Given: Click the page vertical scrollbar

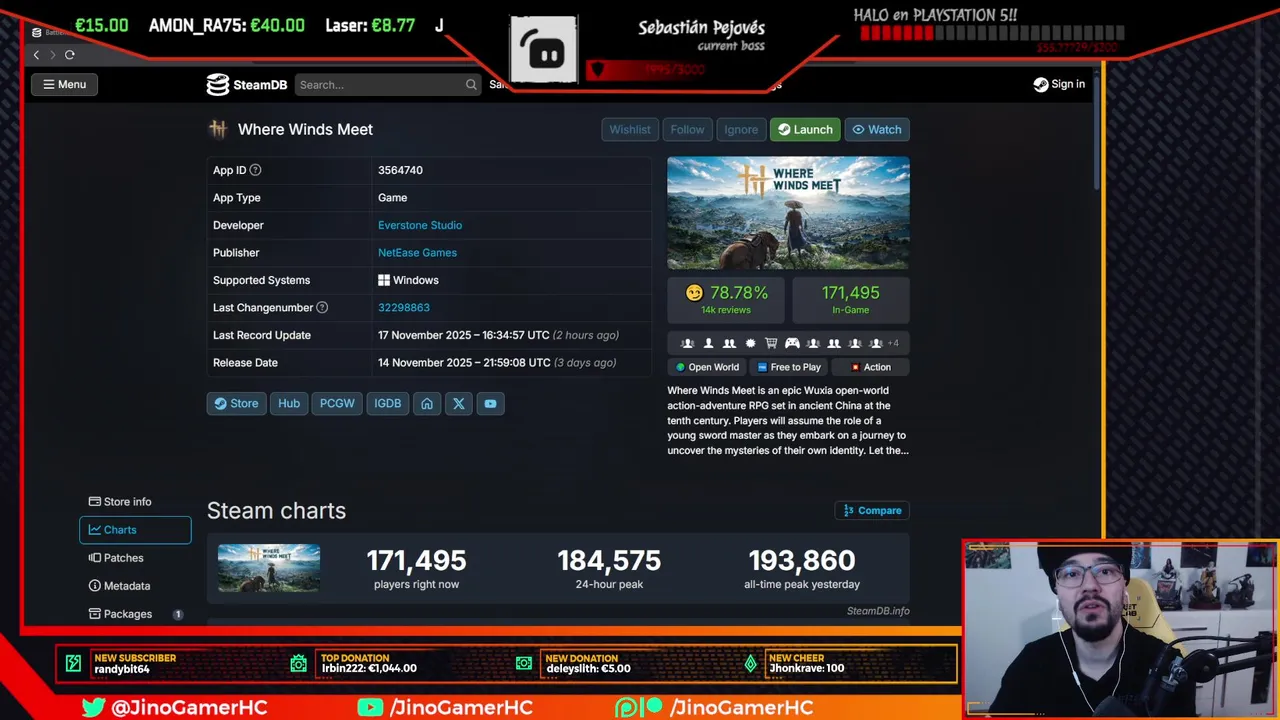Looking at the screenshot, I should coord(1096,130).
